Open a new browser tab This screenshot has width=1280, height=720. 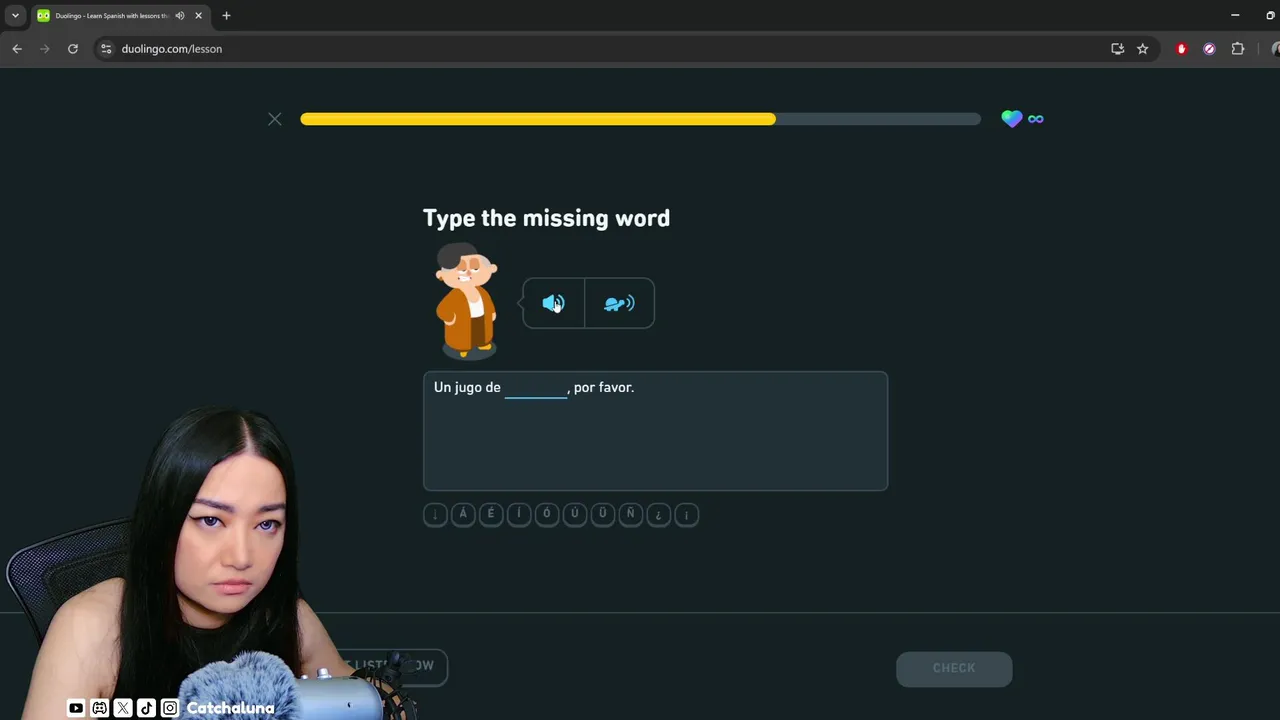(x=226, y=16)
